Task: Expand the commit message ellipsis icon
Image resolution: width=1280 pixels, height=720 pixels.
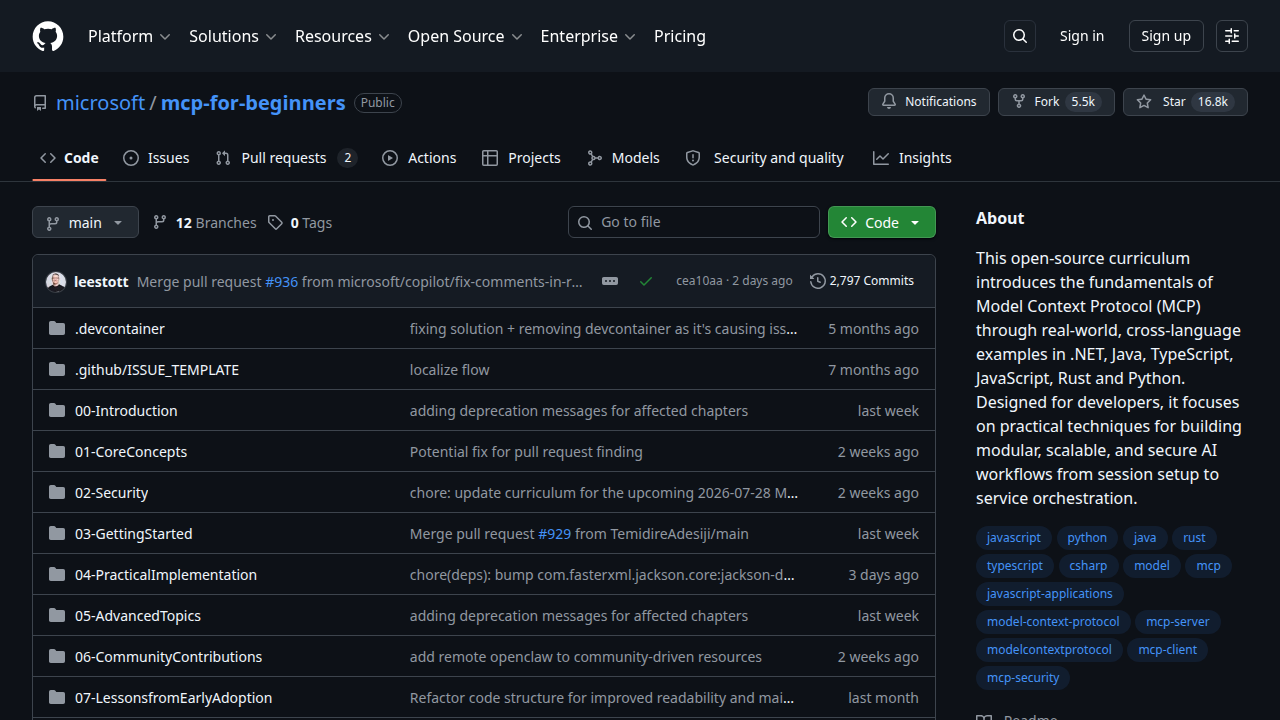Action: click(x=610, y=281)
